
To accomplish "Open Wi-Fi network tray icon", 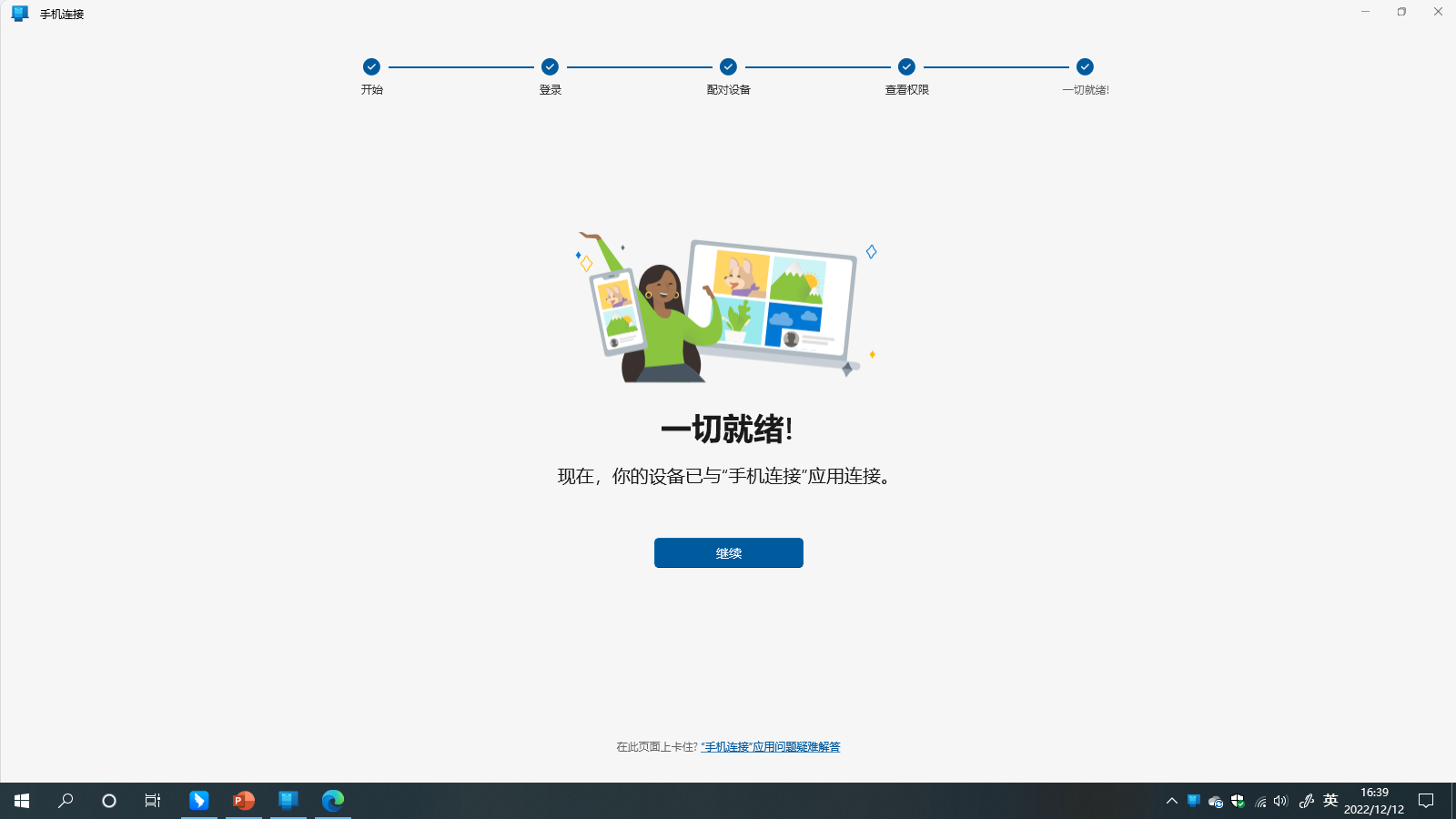I will [x=1260, y=802].
